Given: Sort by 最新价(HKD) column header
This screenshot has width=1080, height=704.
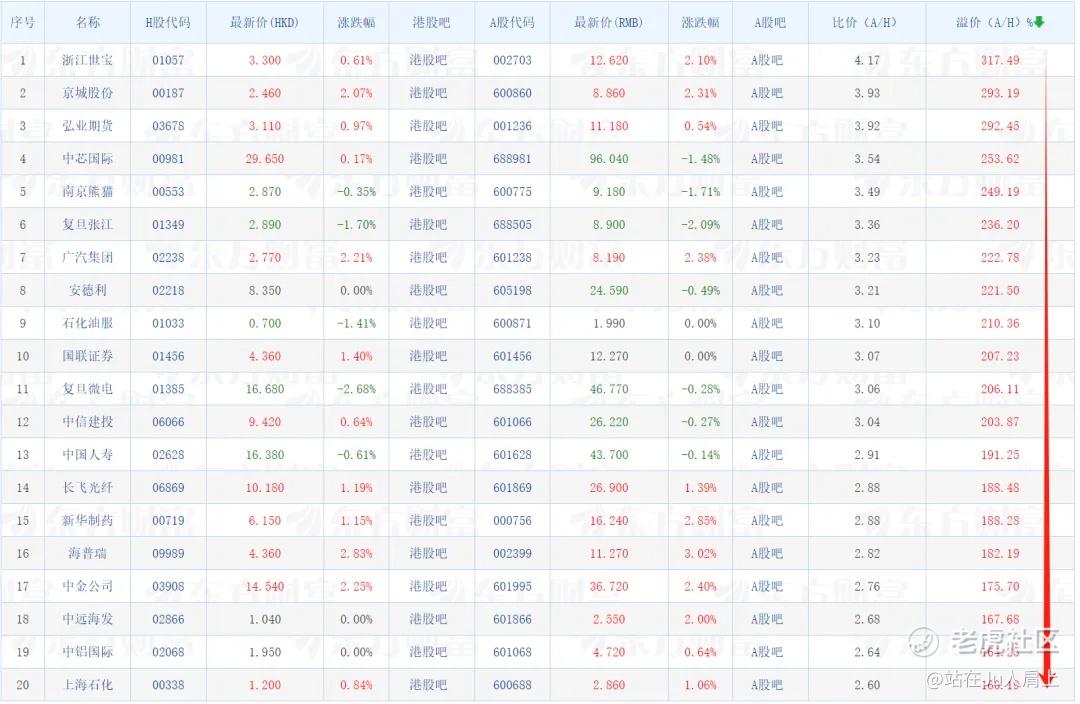Looking at the screenshot, I should click(264, 22).
